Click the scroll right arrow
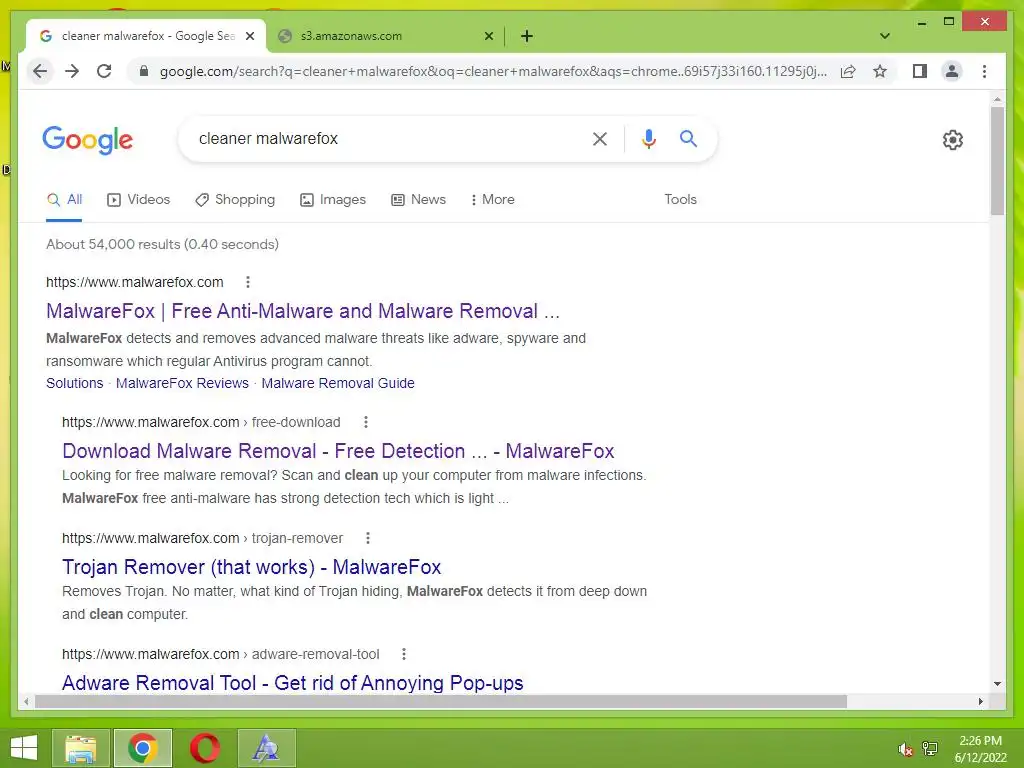Viewport: 1024px width, 768px height. point(980,701)
